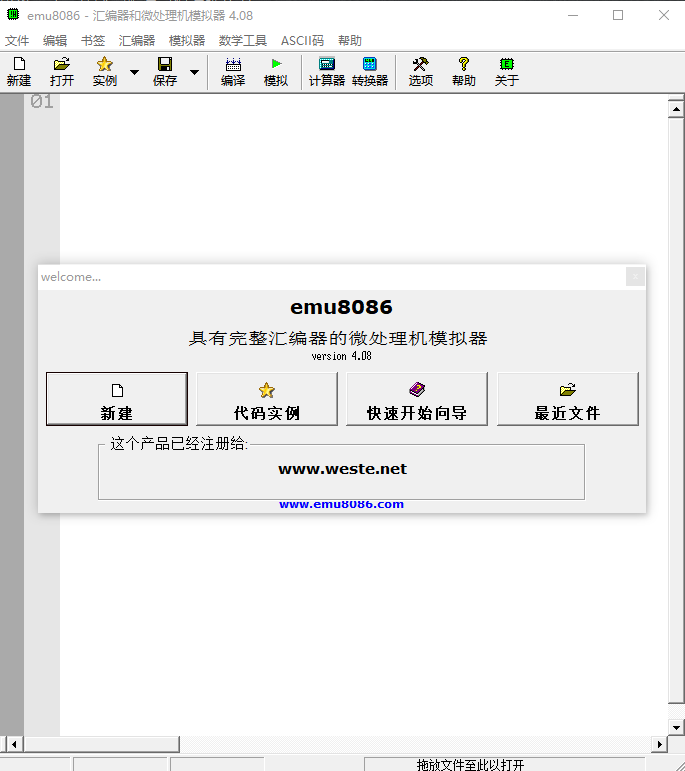Click the vertical scrollbar down arrow
Image resolution: width=685 pixels, height=771 pixels.
pyautogui.click(x=677, y=727)
